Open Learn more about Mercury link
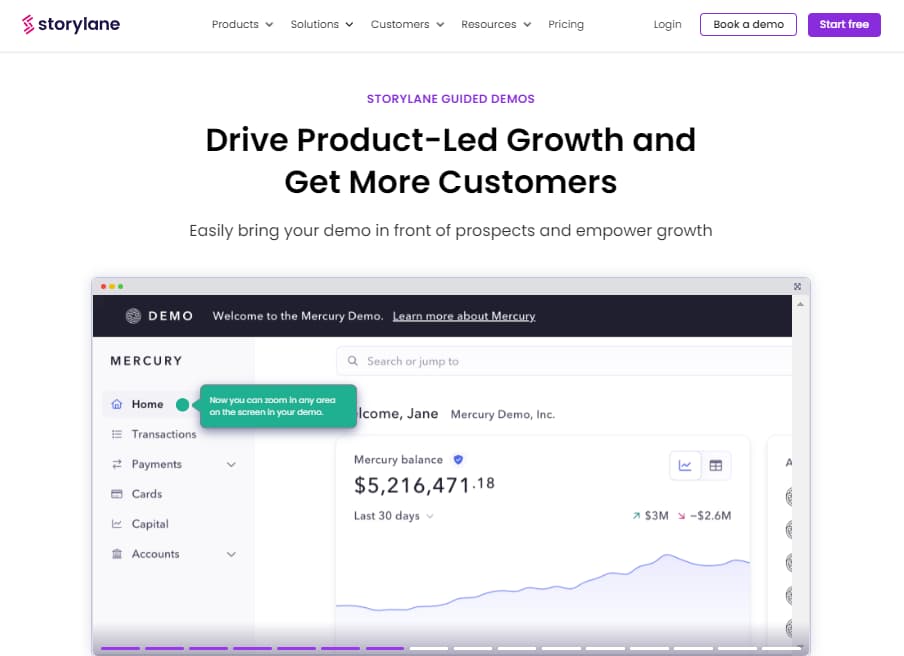 [464, 316]
